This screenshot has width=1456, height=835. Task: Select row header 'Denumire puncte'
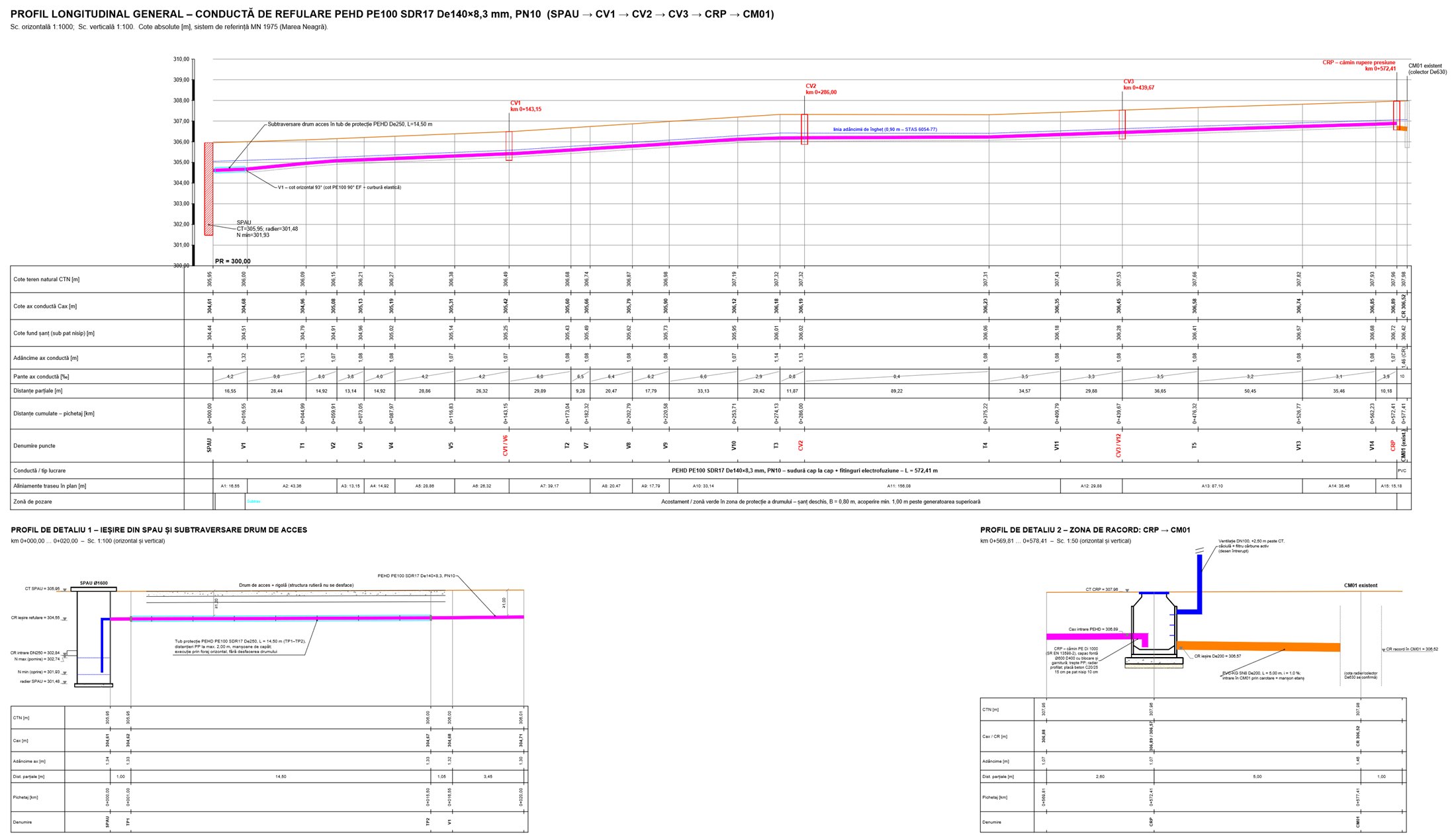(x=34, y=446)
